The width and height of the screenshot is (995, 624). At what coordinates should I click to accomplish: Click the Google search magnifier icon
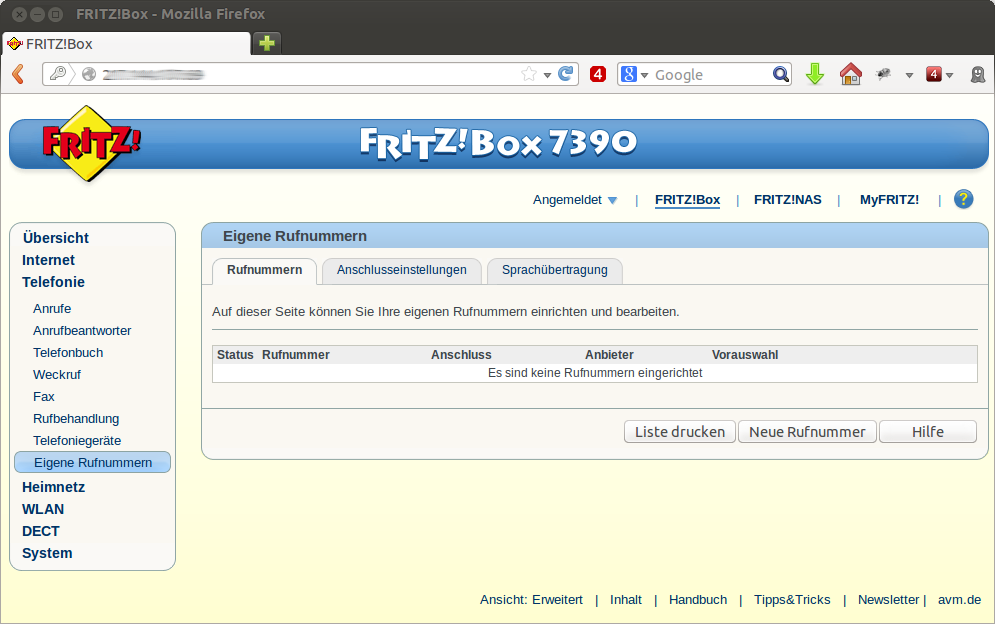pos(781,74)
